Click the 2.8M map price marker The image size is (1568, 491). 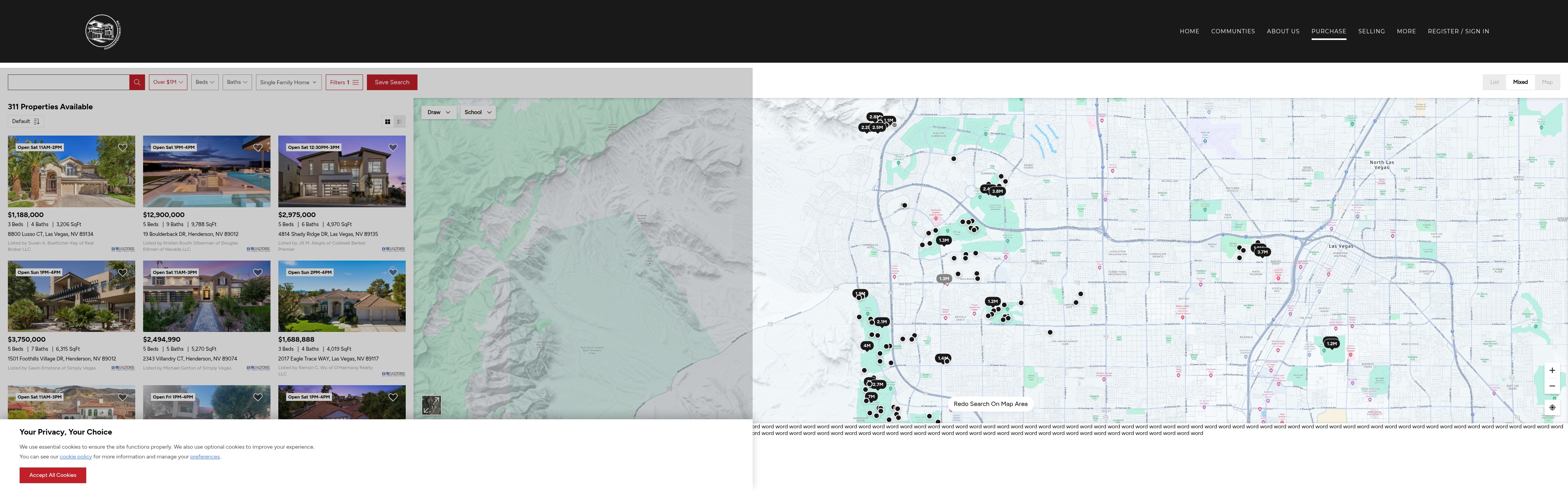tap(873, 117)
